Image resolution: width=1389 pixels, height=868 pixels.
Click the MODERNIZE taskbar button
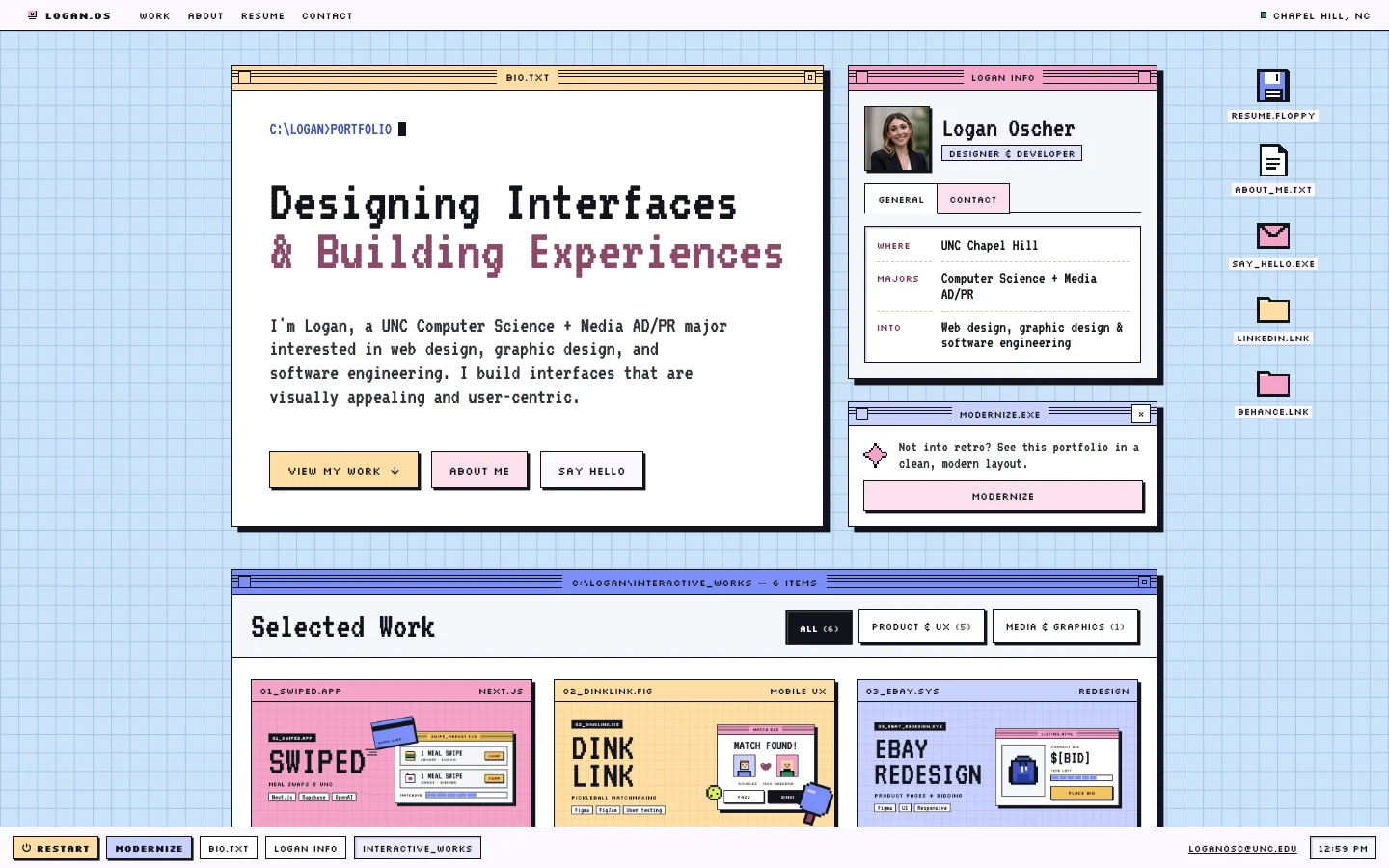[x=149, y=848]
